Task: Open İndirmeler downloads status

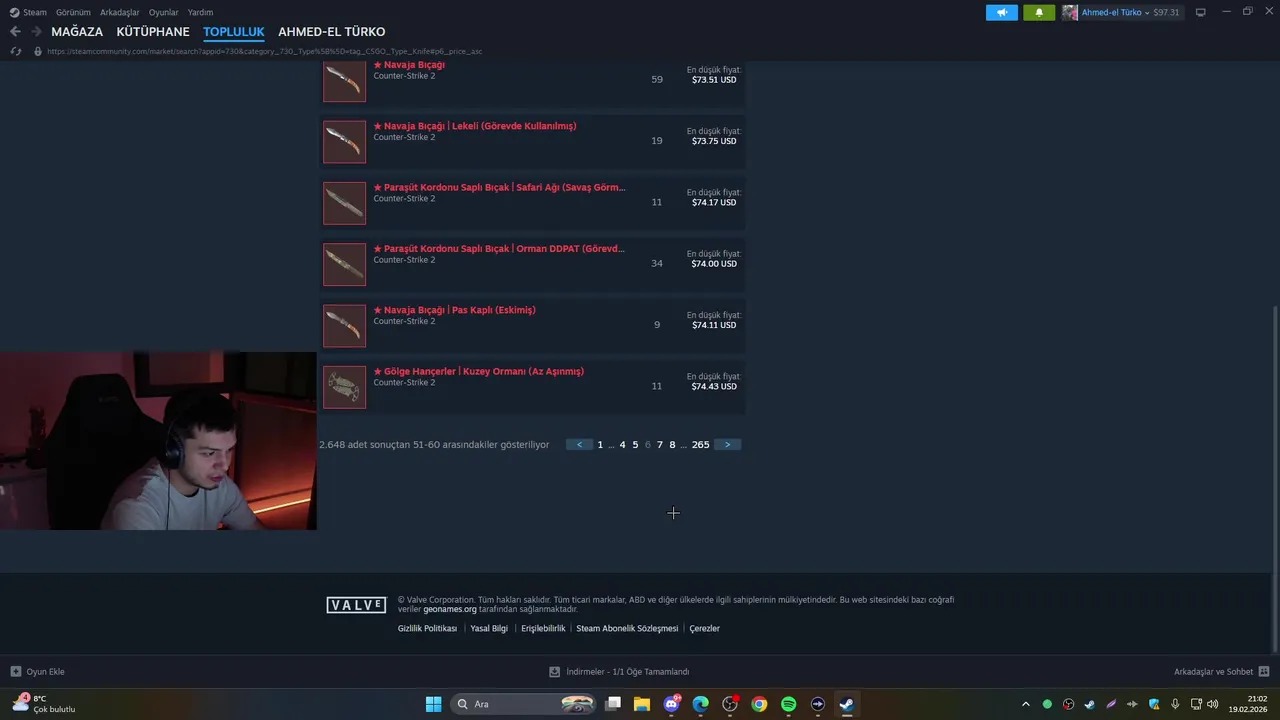Action: (x=619, y=672)
